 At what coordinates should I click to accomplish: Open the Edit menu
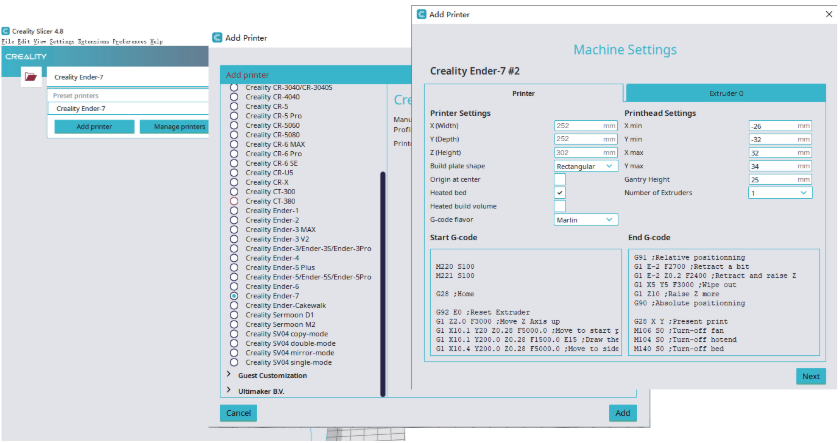[24, 41]
